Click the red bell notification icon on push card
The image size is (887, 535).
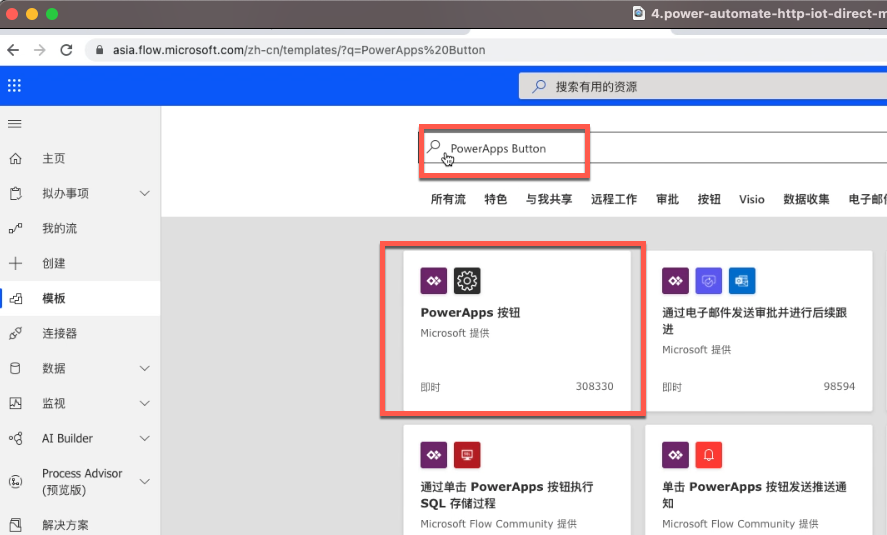pos(708,455)
